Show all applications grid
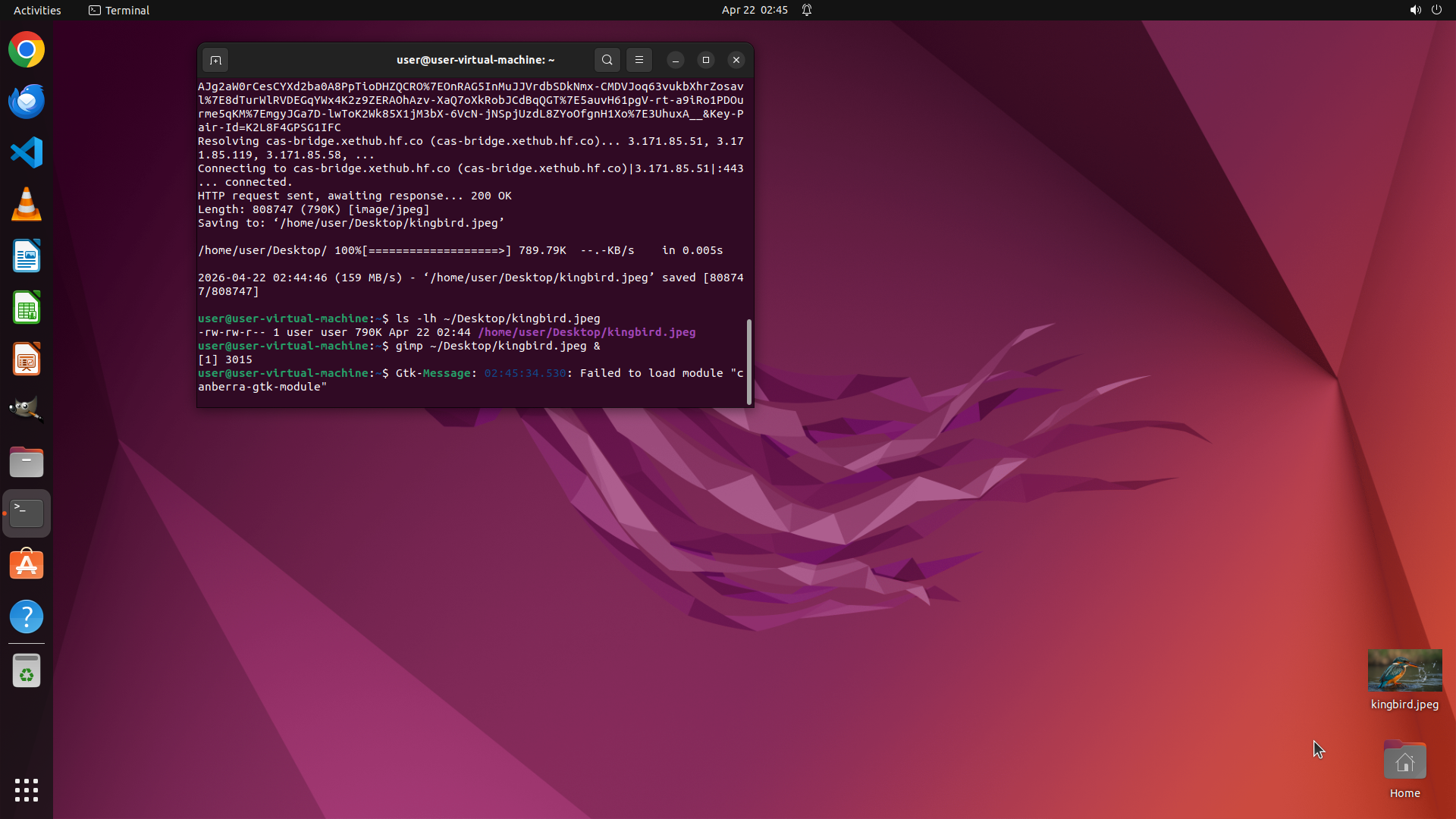Viewport: 1456px width, 819px height. [x=27, y=789]
